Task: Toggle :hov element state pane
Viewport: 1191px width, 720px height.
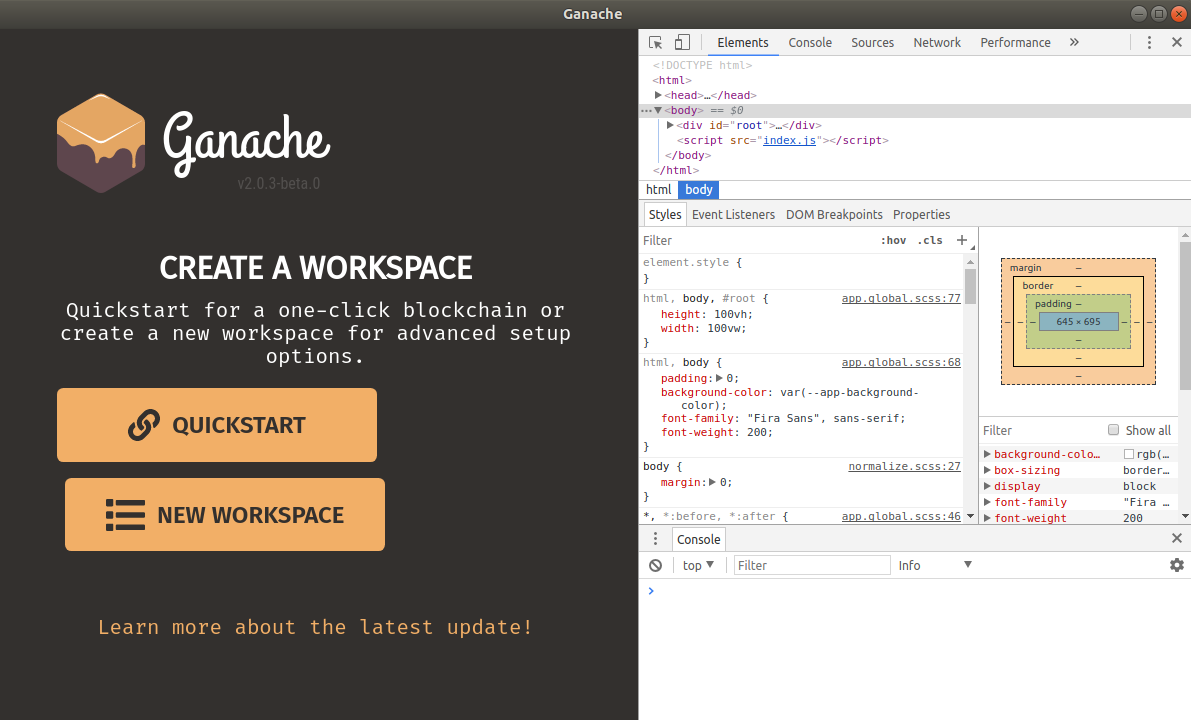Action: (893, 240)
